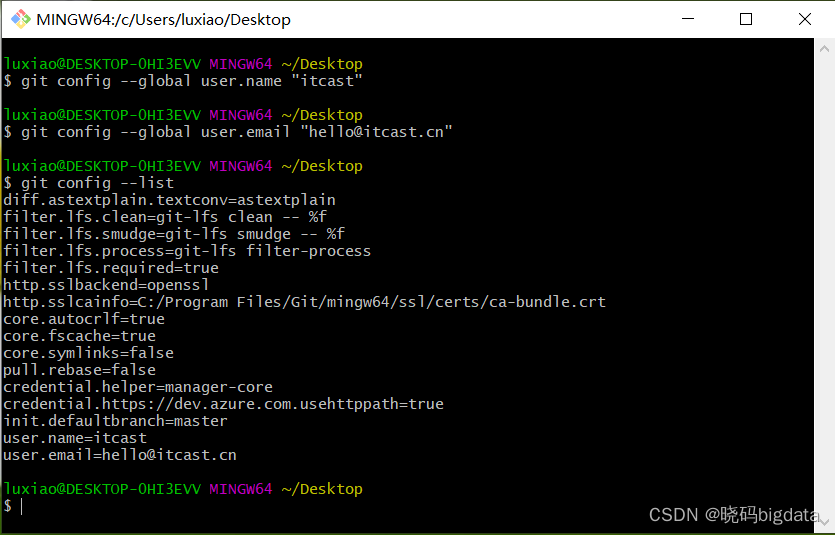This screenshot has width=835, height=535.
Task: Minimize the MINGW64 terminal window
Action: coord(686,19)
